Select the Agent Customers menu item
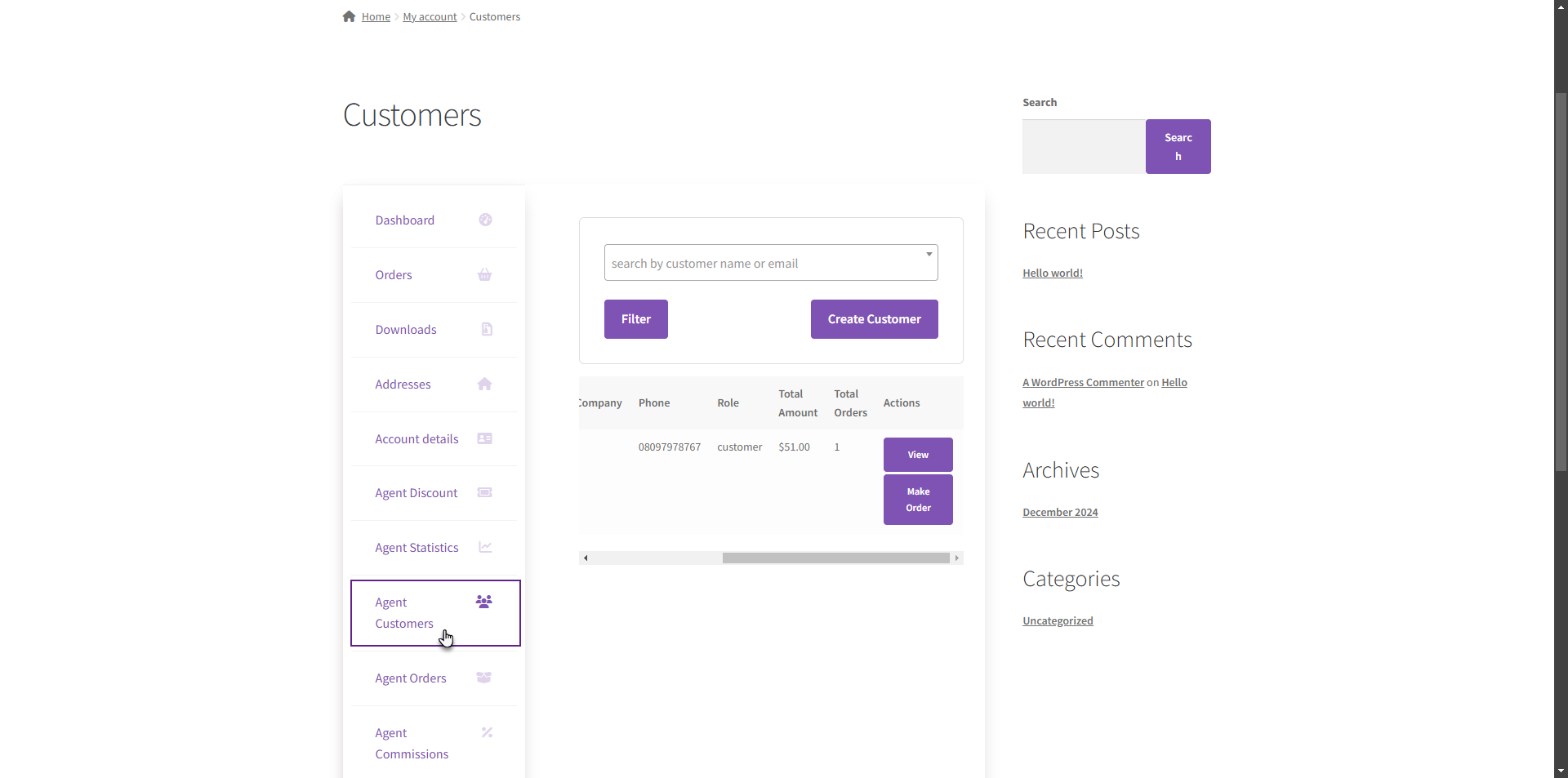Screen dimensions: 1568x778 point(435,613)
